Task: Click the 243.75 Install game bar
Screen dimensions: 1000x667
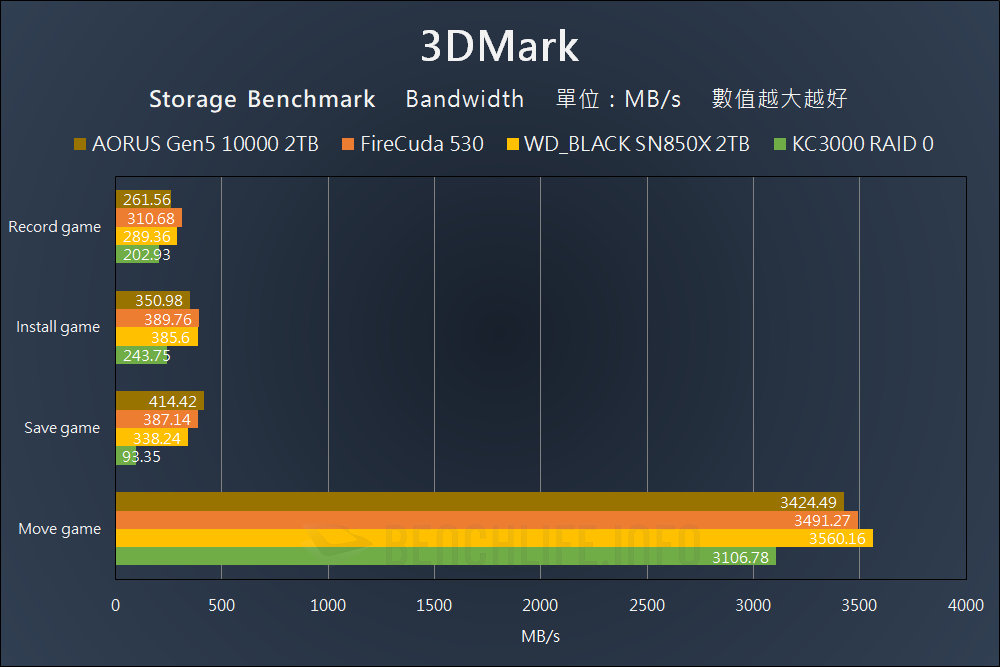Action: coord(142,355)
